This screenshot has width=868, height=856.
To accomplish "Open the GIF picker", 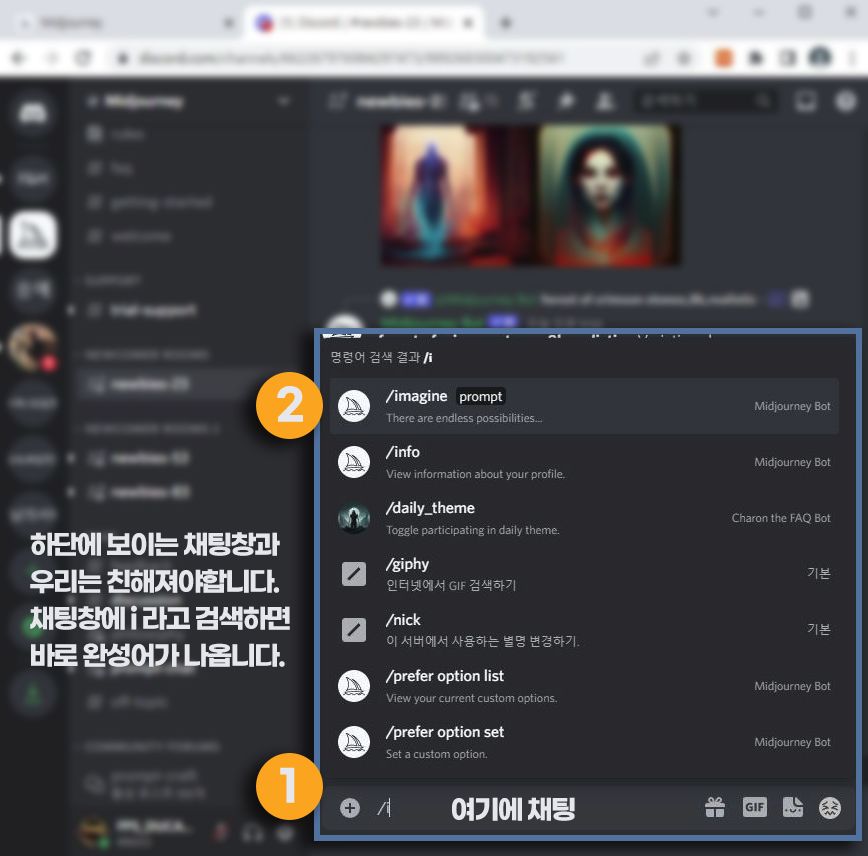I will (x=755, y=807).
